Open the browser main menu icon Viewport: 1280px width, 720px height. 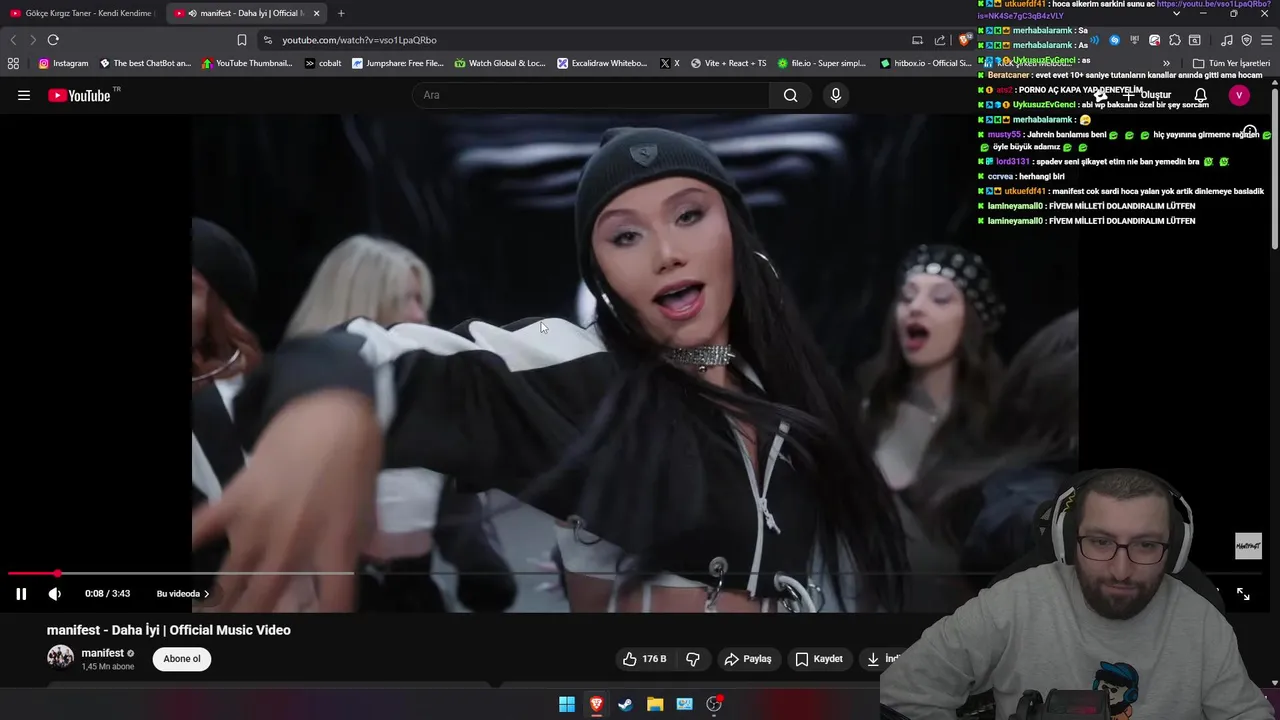pos(1267,40)
